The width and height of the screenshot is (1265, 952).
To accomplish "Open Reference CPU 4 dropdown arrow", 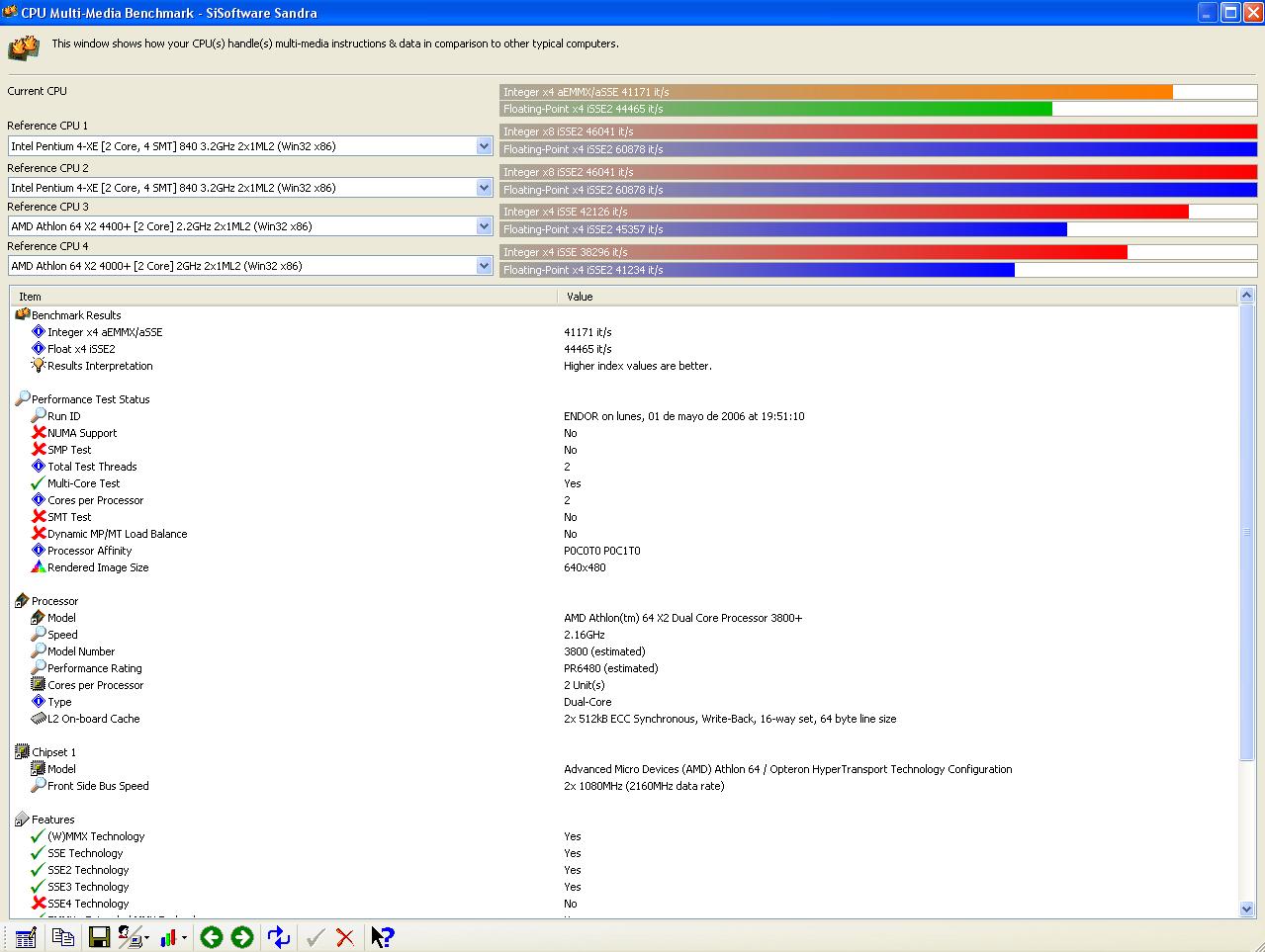I will pyautogui.click(x=484, y=266).
